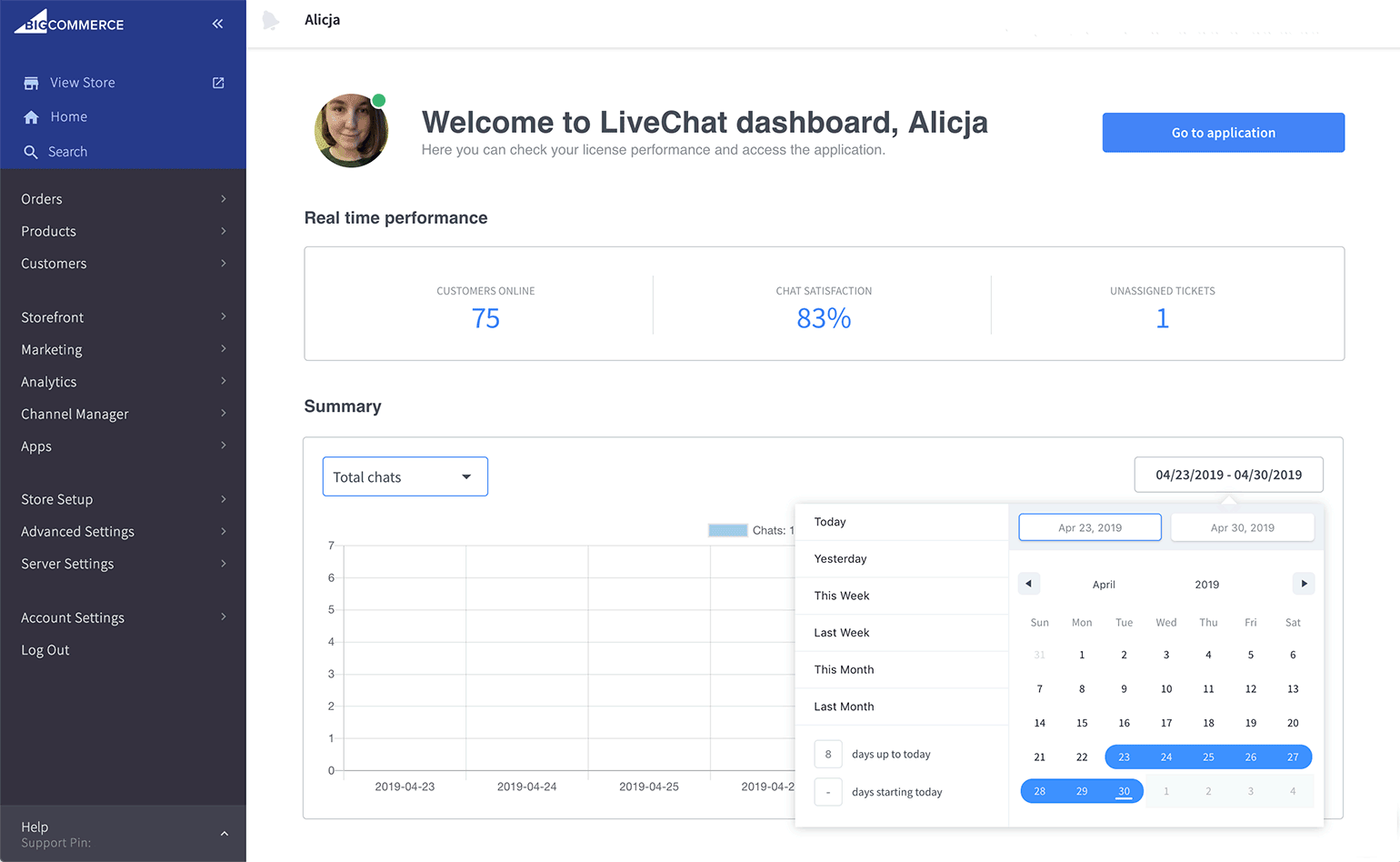
Task: Expand the Storefront menu
Action: click(123, 317)
